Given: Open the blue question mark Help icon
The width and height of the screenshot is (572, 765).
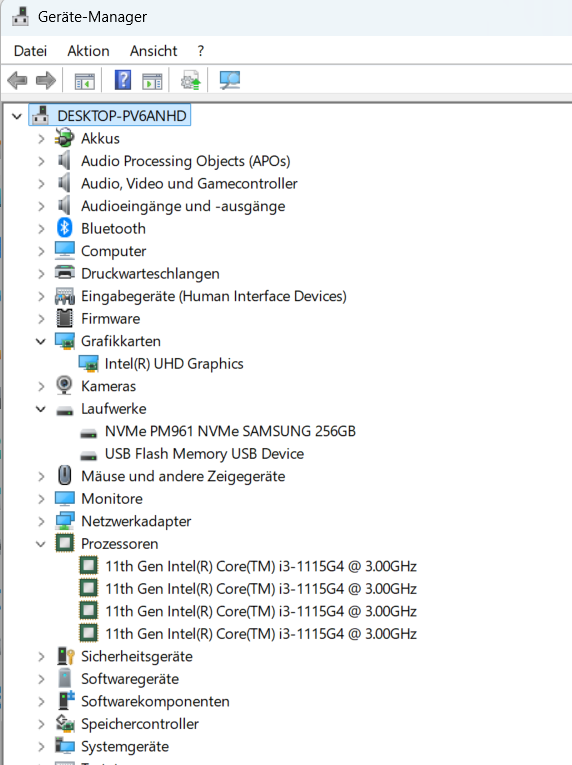Looking at the screenshot, I should pyautogui.click(x=123, y=80).
